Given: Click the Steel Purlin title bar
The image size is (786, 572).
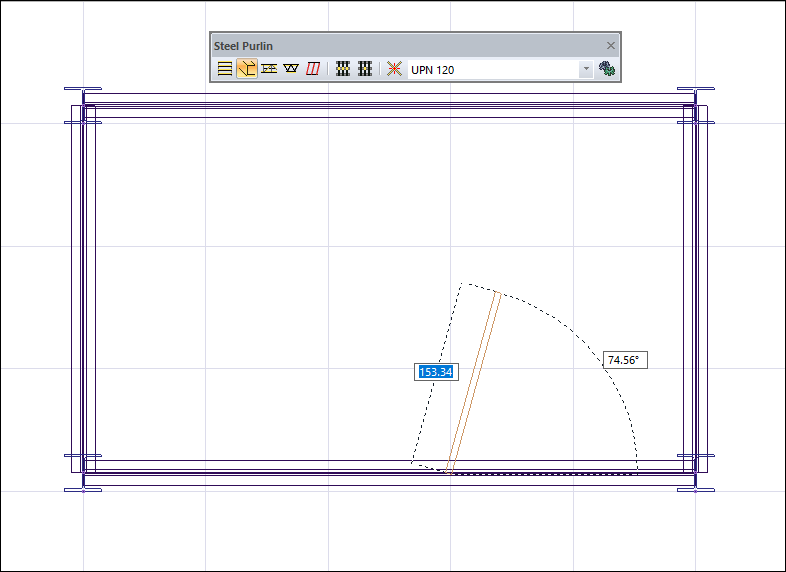Looking at the screenshot, I should click(x=400, y=46).
